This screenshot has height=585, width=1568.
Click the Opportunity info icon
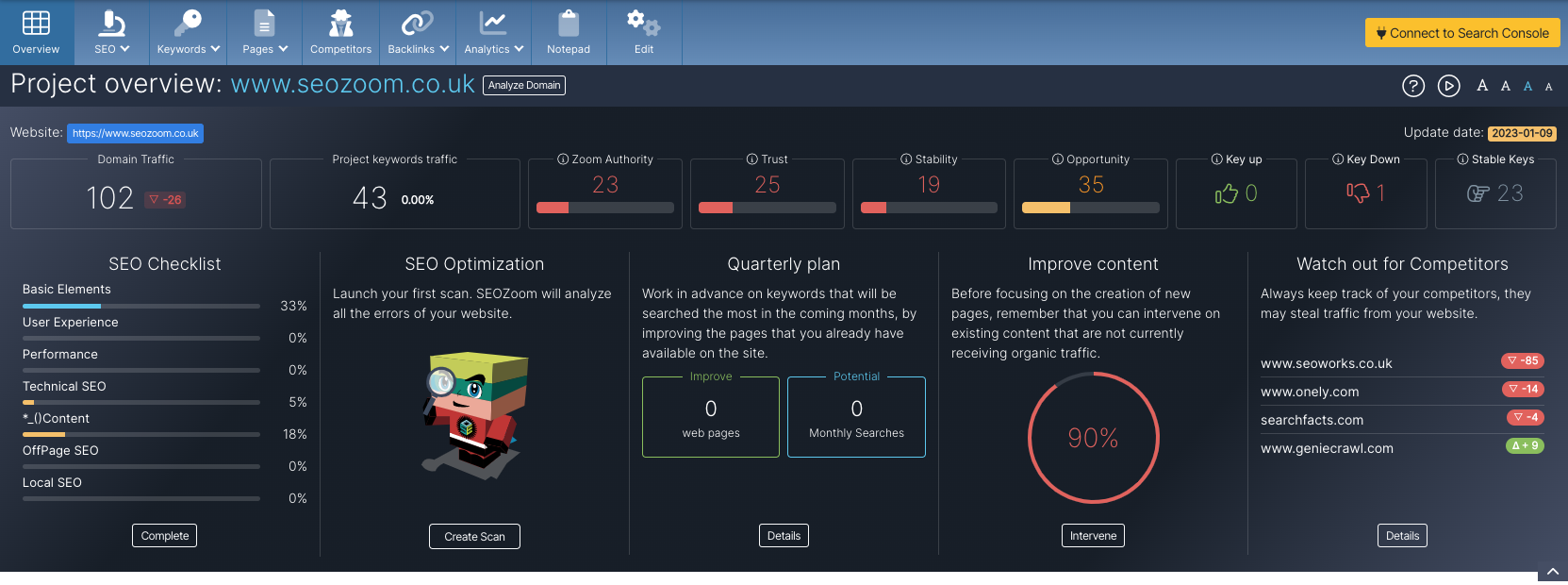click(1058, 159)
